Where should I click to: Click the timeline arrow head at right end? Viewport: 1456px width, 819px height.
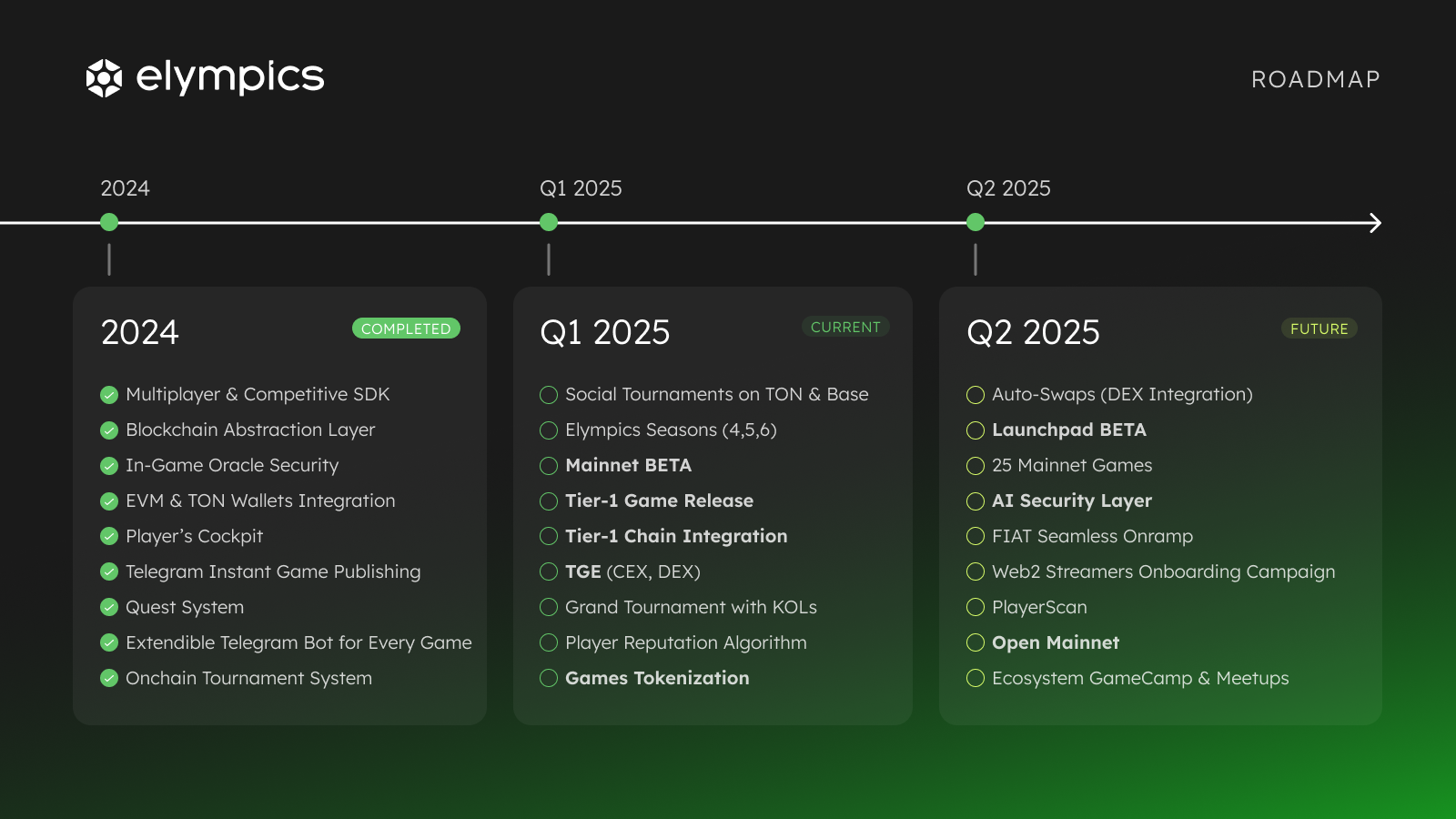click(x=1375, y=223)
